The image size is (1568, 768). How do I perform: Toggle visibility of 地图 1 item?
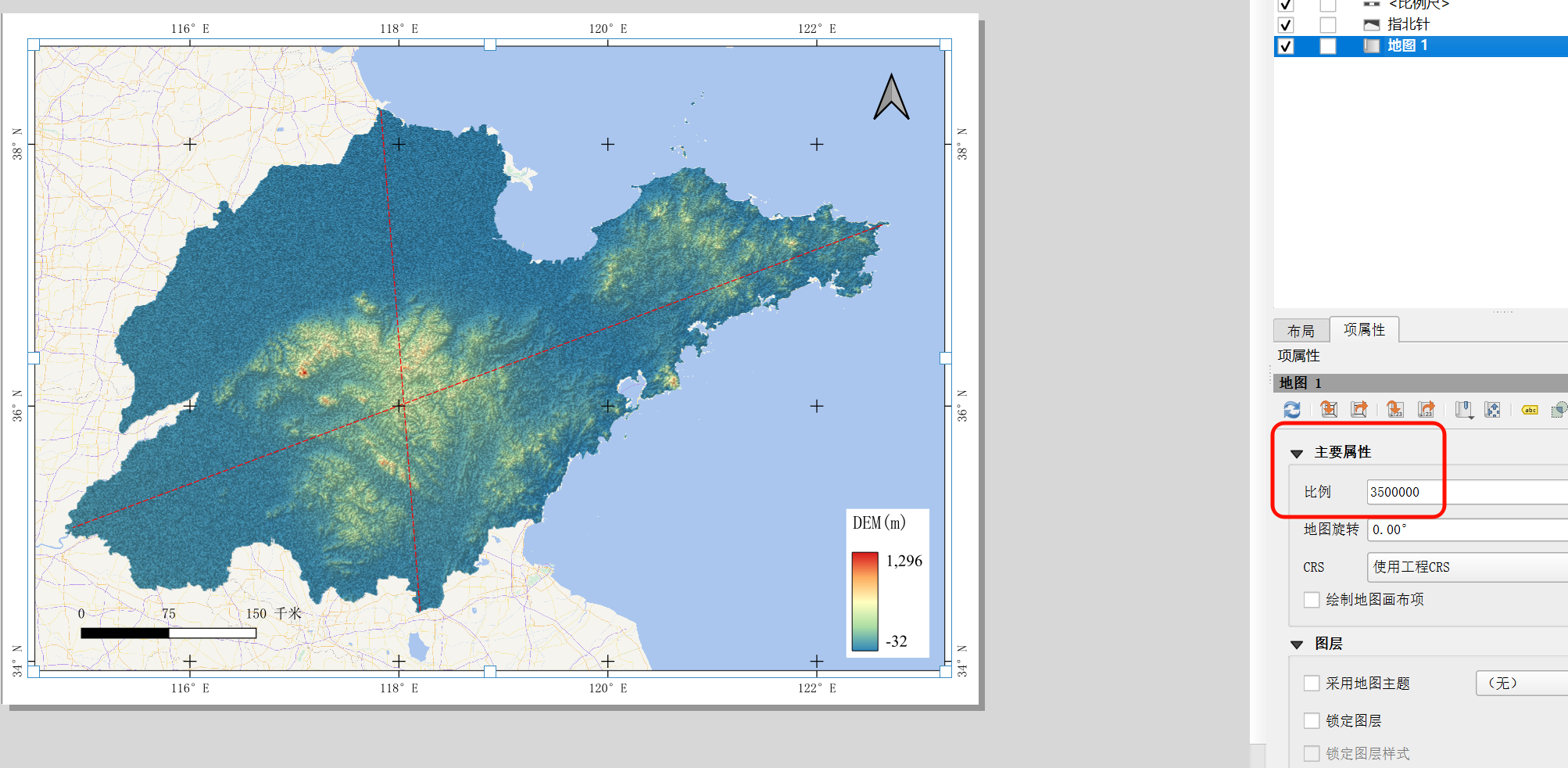tap(1286, 45)
